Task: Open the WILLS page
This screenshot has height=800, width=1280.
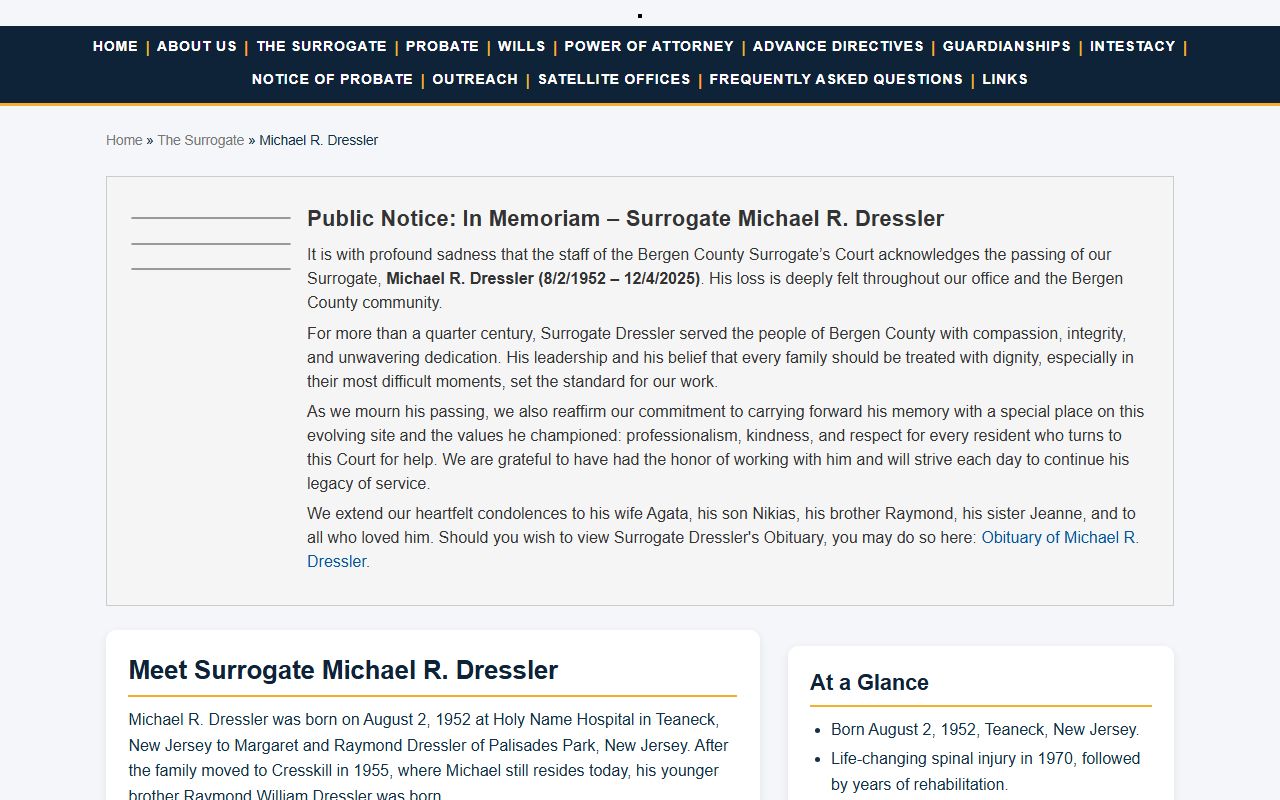Action: click(521, 46)
